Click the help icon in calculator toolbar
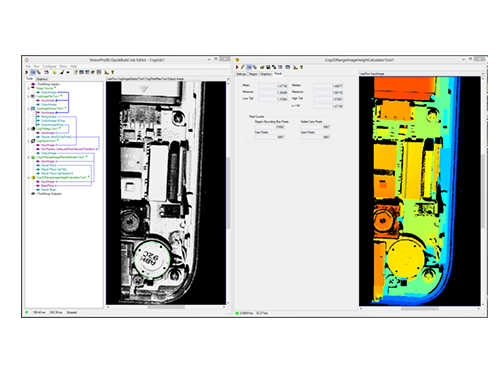Viewport: 500px width, 375px height. (301, 67)
